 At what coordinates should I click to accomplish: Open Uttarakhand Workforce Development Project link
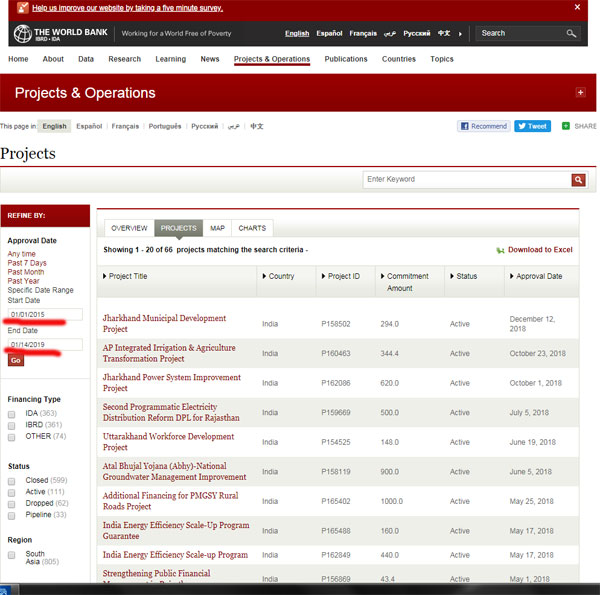(168, 442)
